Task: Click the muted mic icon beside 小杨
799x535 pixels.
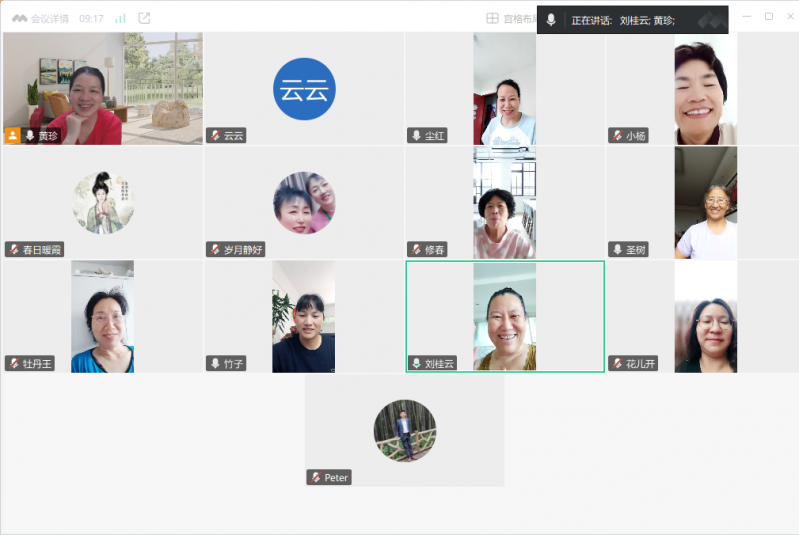Action: point(617,135)
